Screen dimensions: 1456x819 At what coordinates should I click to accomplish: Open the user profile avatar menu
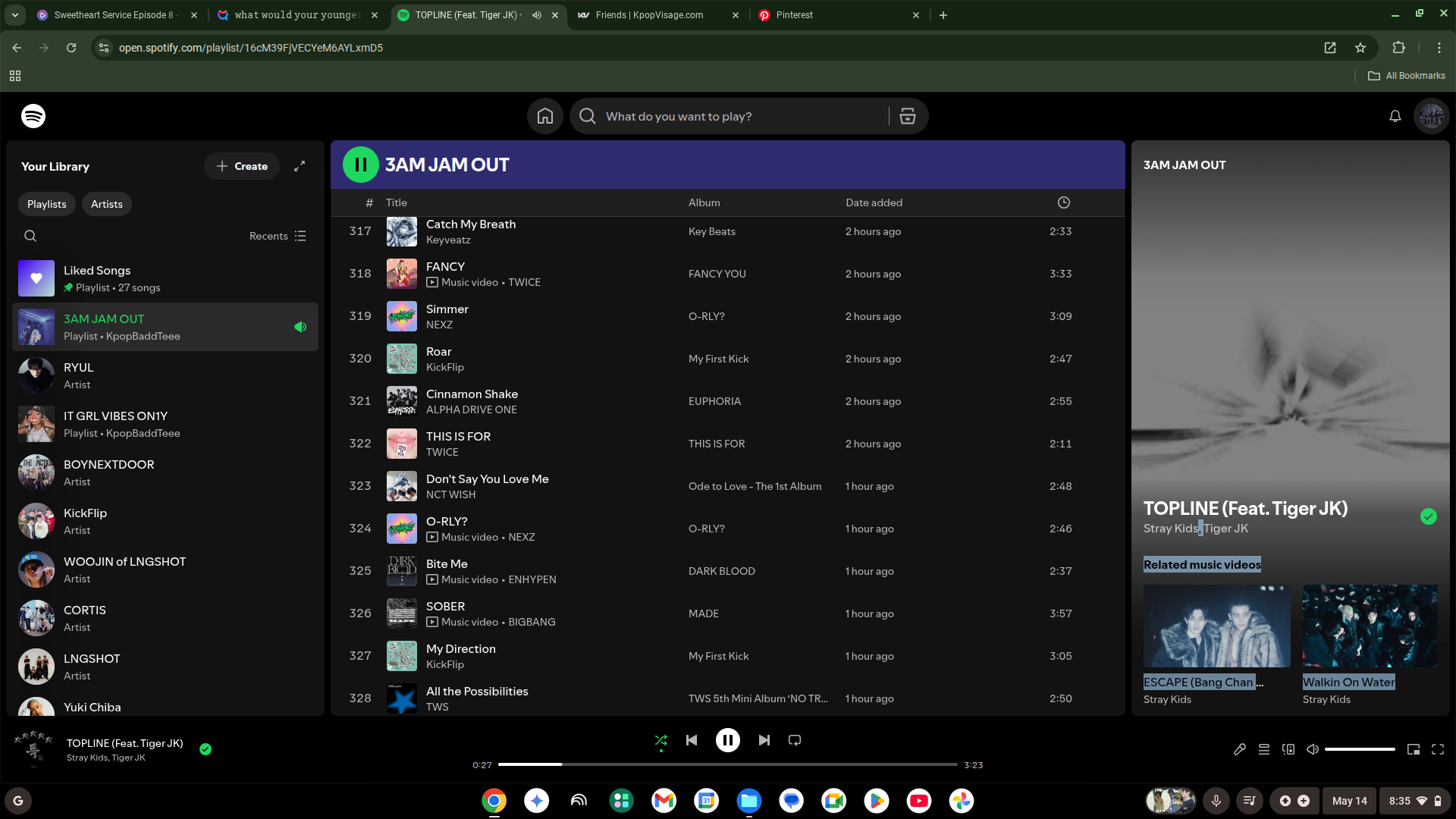click(1432, 116)
